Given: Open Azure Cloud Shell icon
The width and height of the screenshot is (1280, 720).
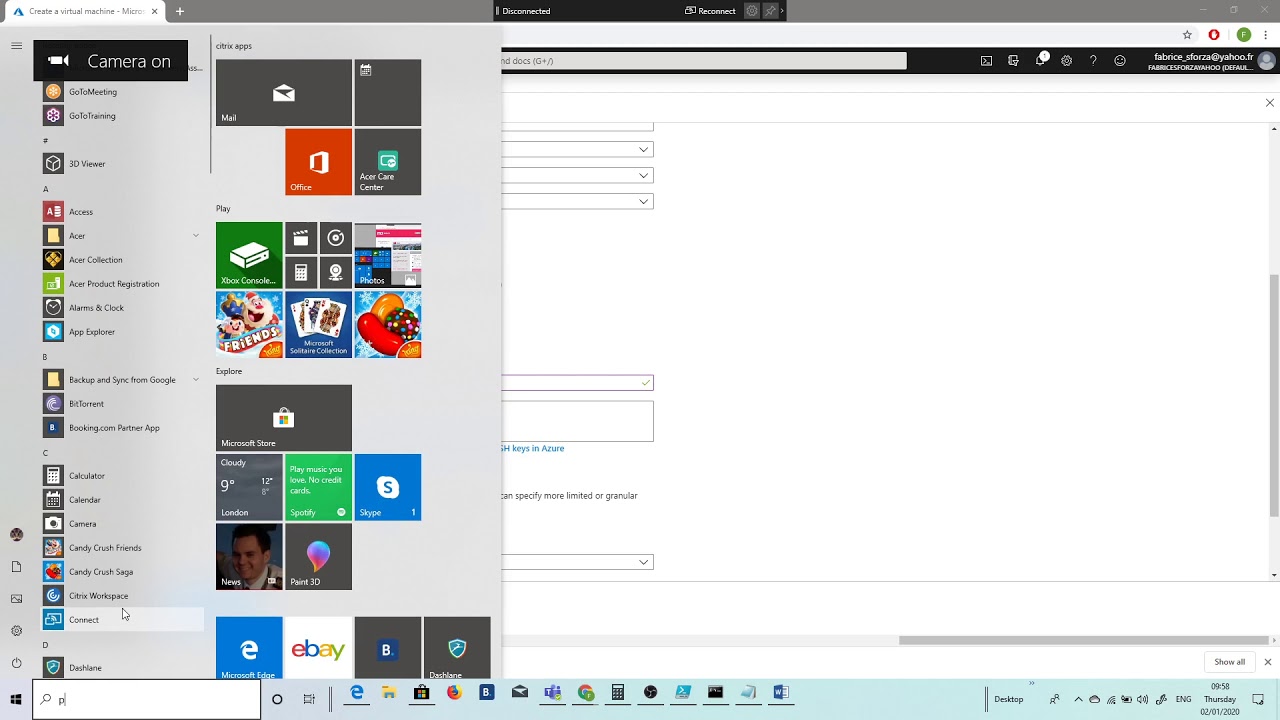Looking at the screenshot, I should coord(986,61).
